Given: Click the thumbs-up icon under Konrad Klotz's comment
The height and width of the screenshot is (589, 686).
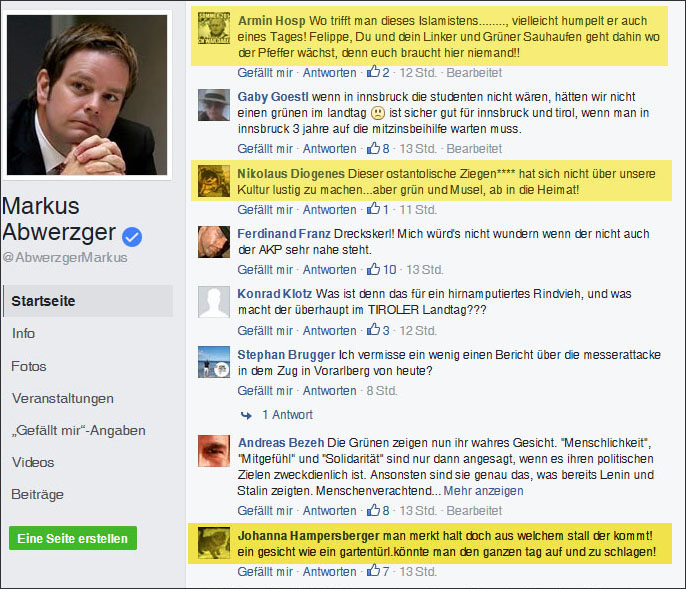Looking at the screenshot, I should (373, 329).
